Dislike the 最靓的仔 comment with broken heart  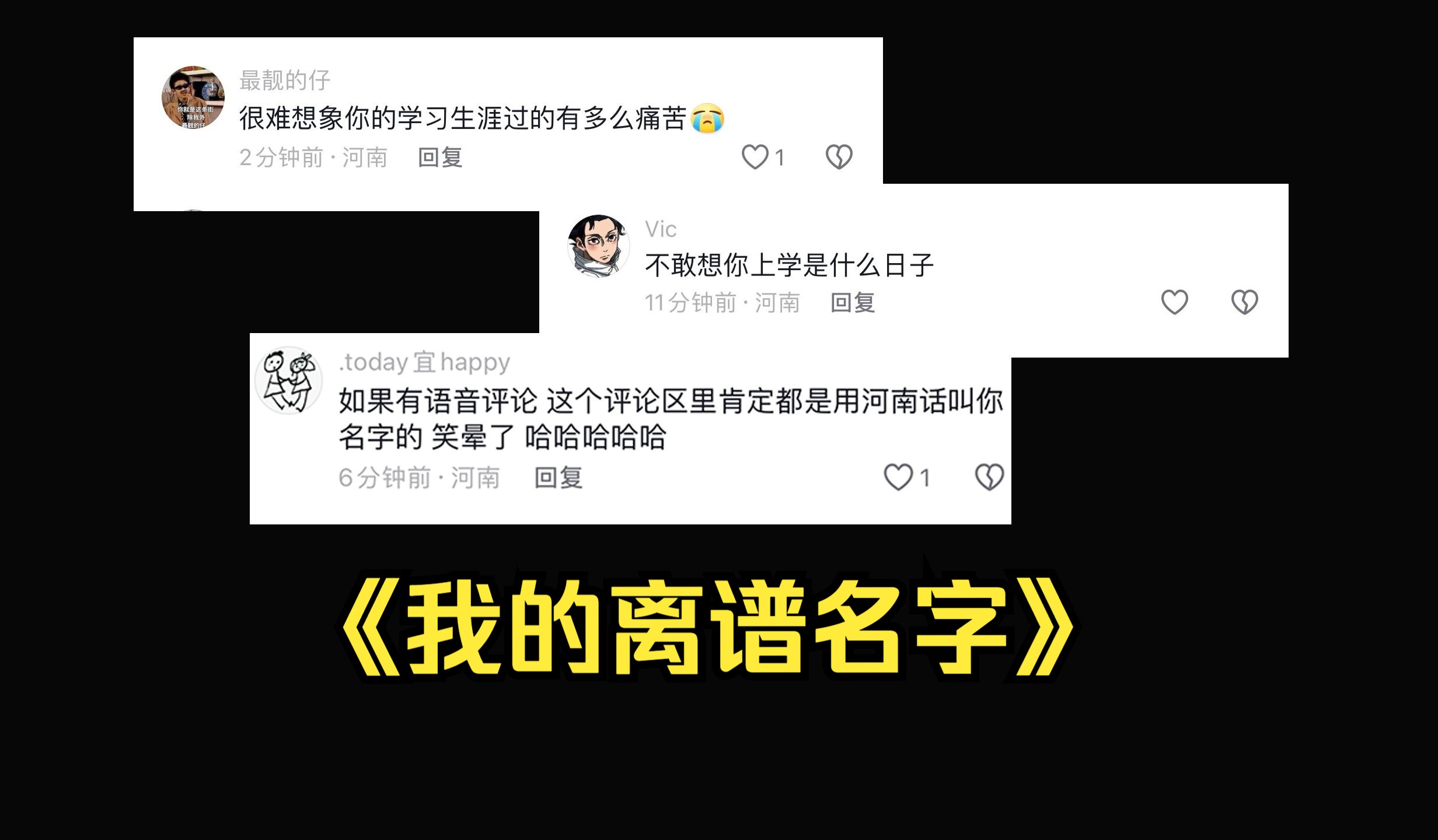pyautogui.click(x=839, y=157)
